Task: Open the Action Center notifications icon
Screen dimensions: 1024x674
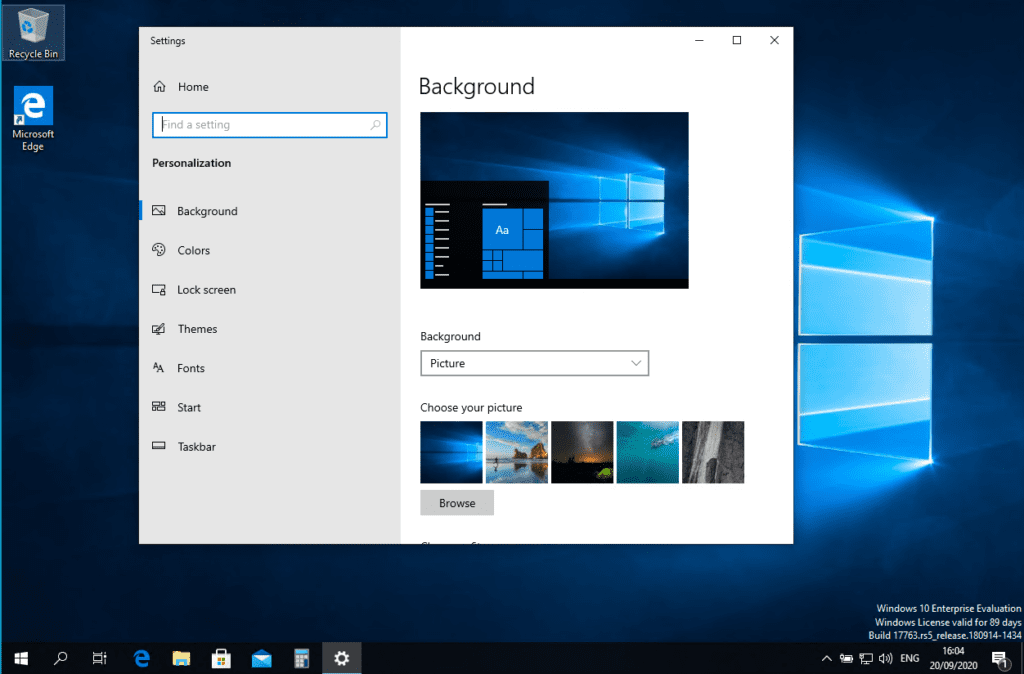Action: 1000,658
